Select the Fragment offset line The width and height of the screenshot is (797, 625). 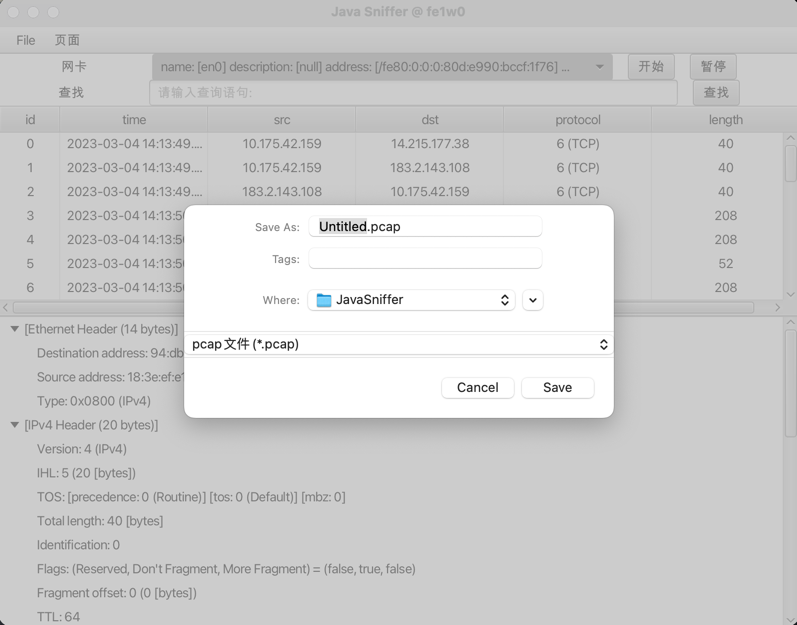pos(117,593)
